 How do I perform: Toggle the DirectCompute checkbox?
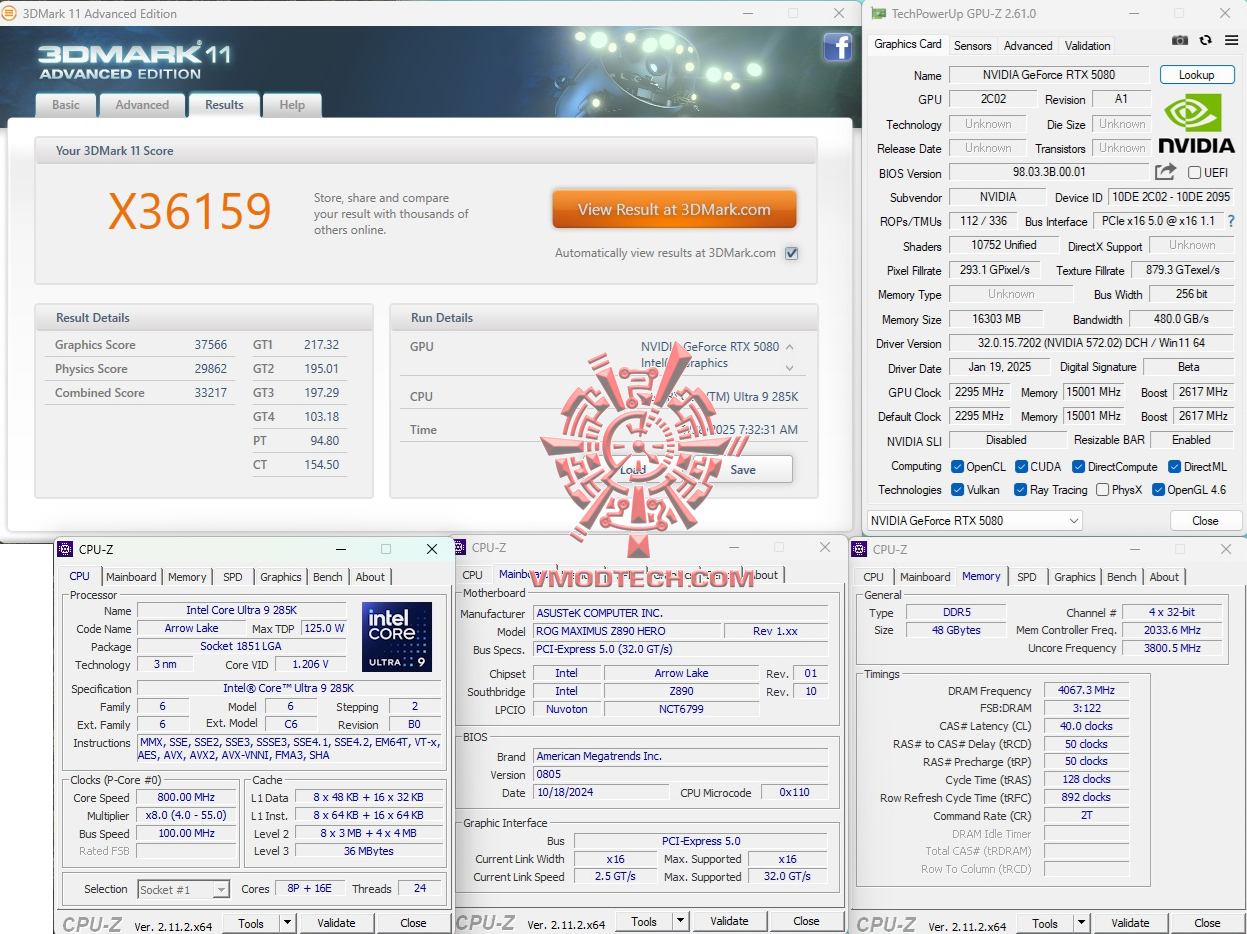1079,467
